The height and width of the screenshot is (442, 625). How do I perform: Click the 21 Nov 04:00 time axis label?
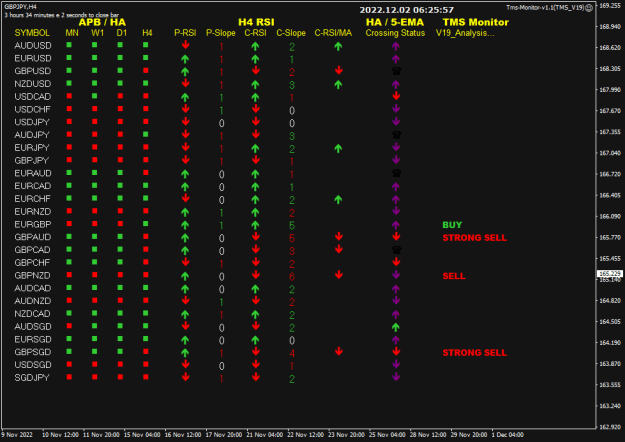pos(265,435)
